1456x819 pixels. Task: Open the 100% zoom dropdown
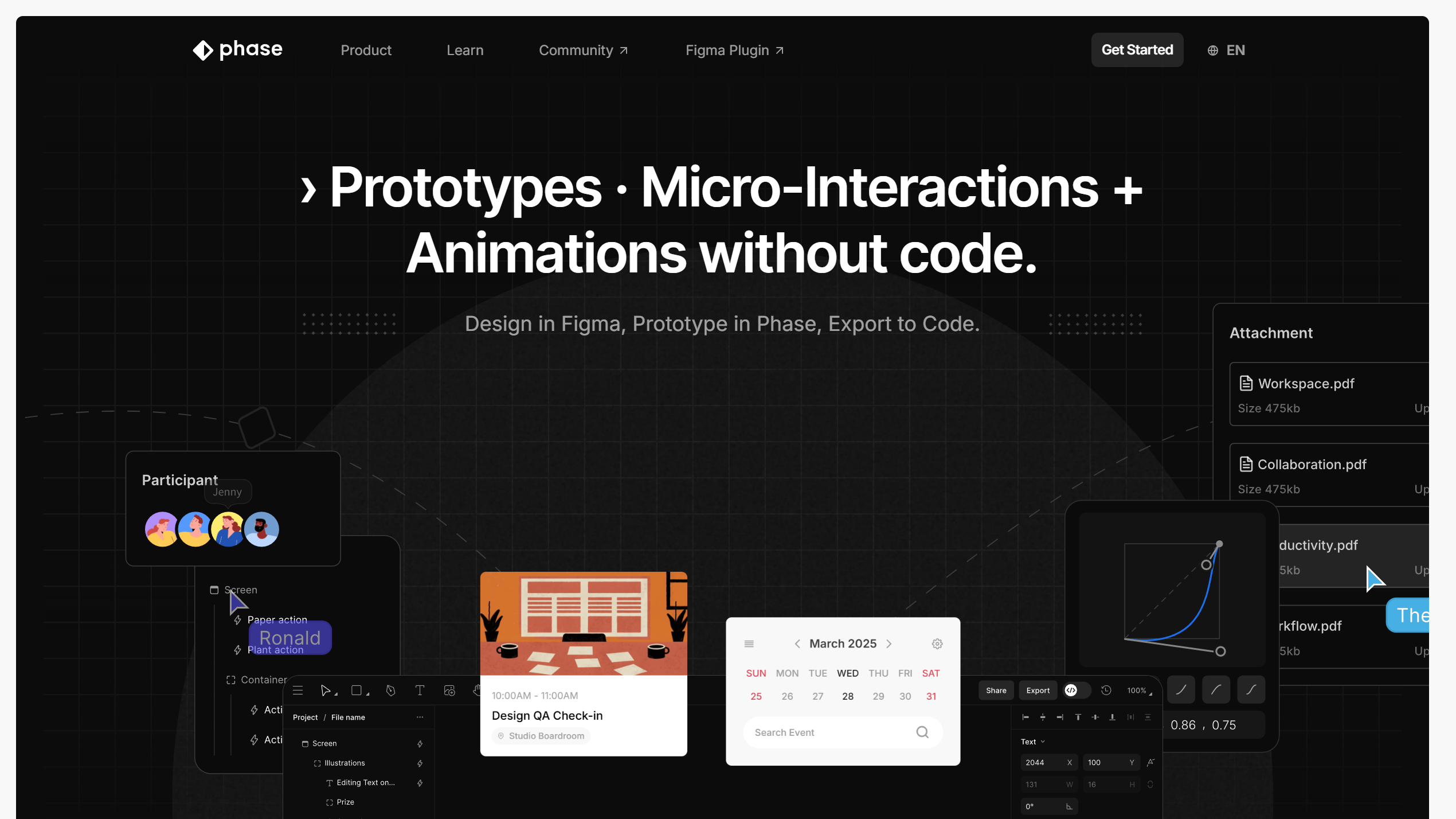click(x=1140, y=691)
